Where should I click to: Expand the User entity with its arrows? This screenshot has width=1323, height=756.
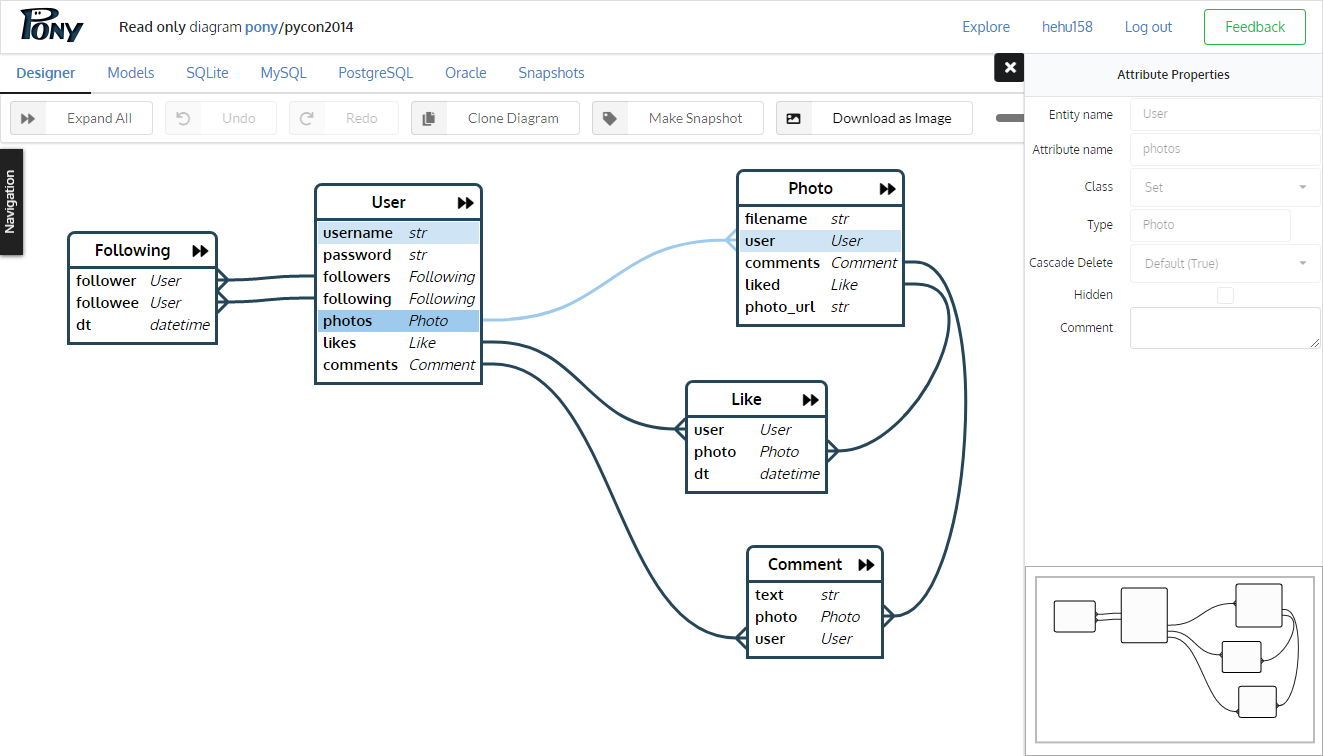465,203
